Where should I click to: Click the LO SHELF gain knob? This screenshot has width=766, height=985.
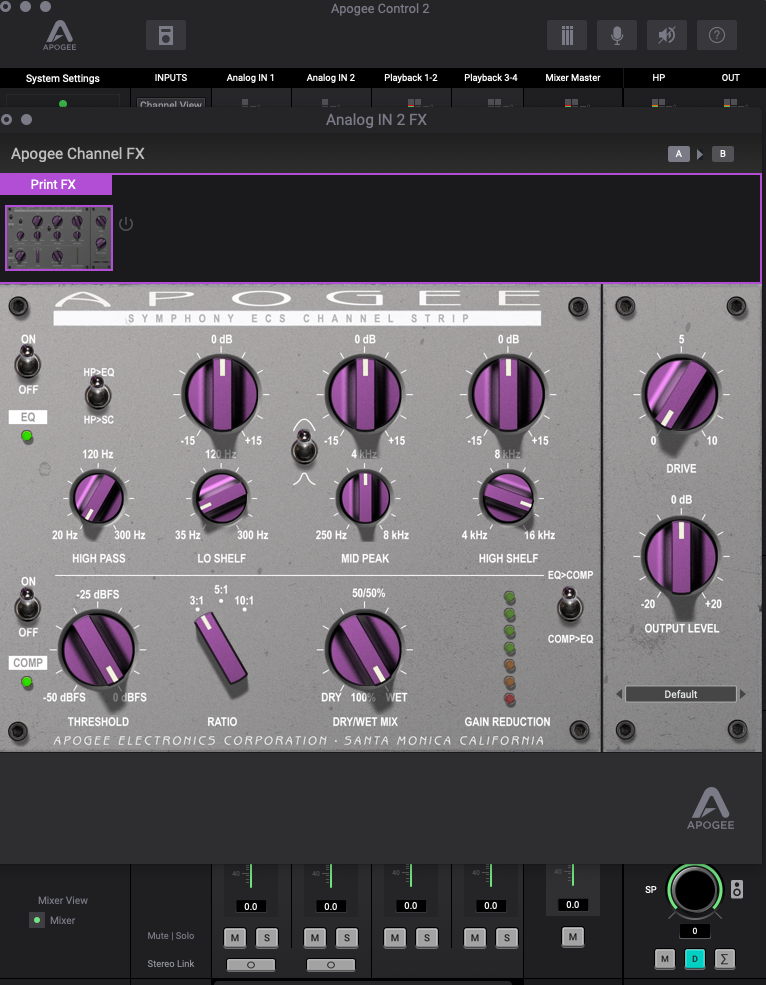(220, 394)
